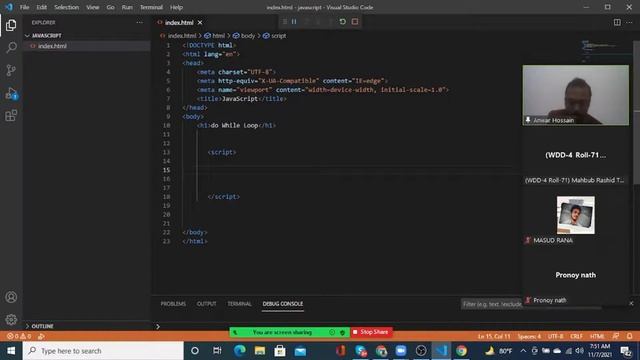The height and width of the screenshot is (360, 640).
Task: Select the DEBUG CONSOLE tab
Action: (x=283, y=304)
